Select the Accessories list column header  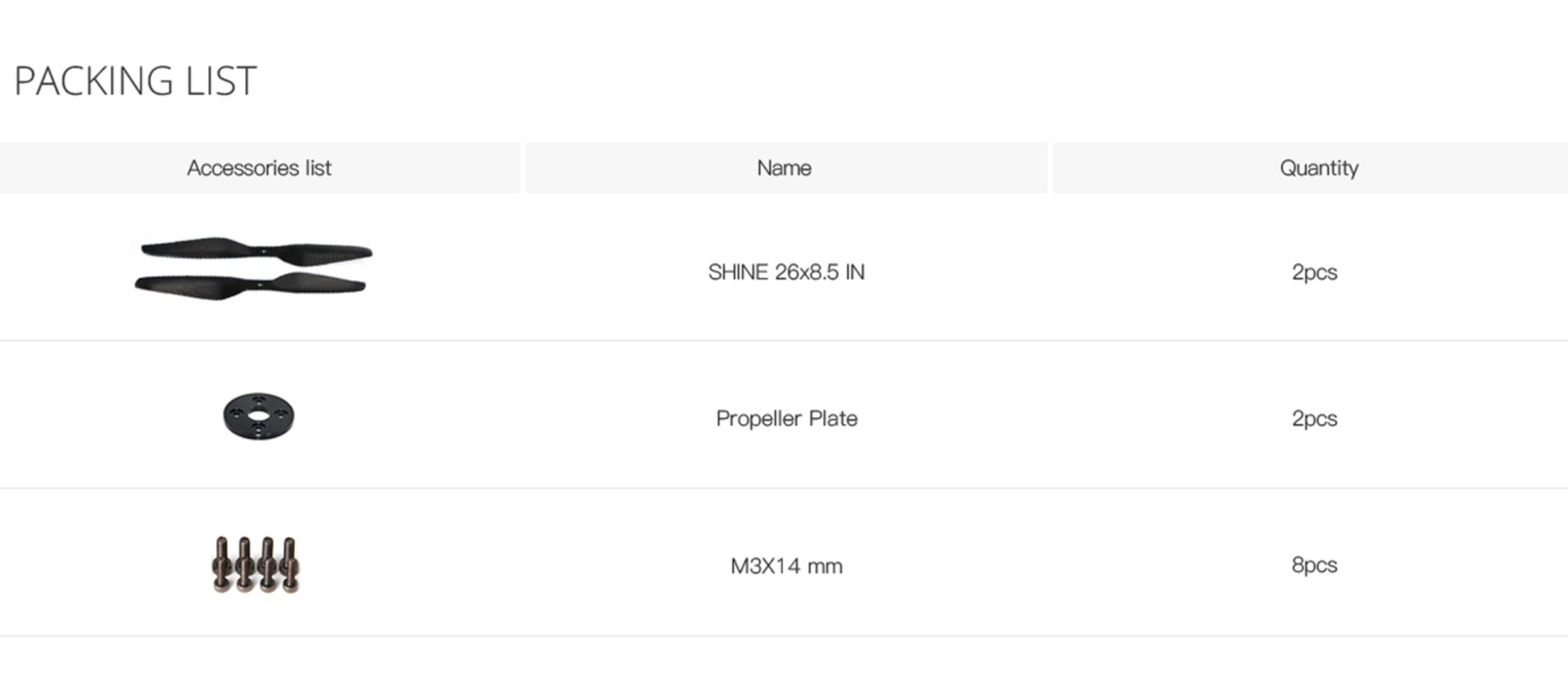pos(259,168)
